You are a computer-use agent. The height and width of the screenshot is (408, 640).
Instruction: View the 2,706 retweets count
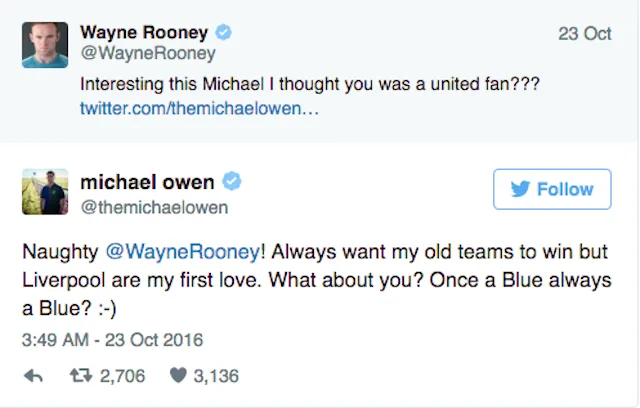coord(122,376)
